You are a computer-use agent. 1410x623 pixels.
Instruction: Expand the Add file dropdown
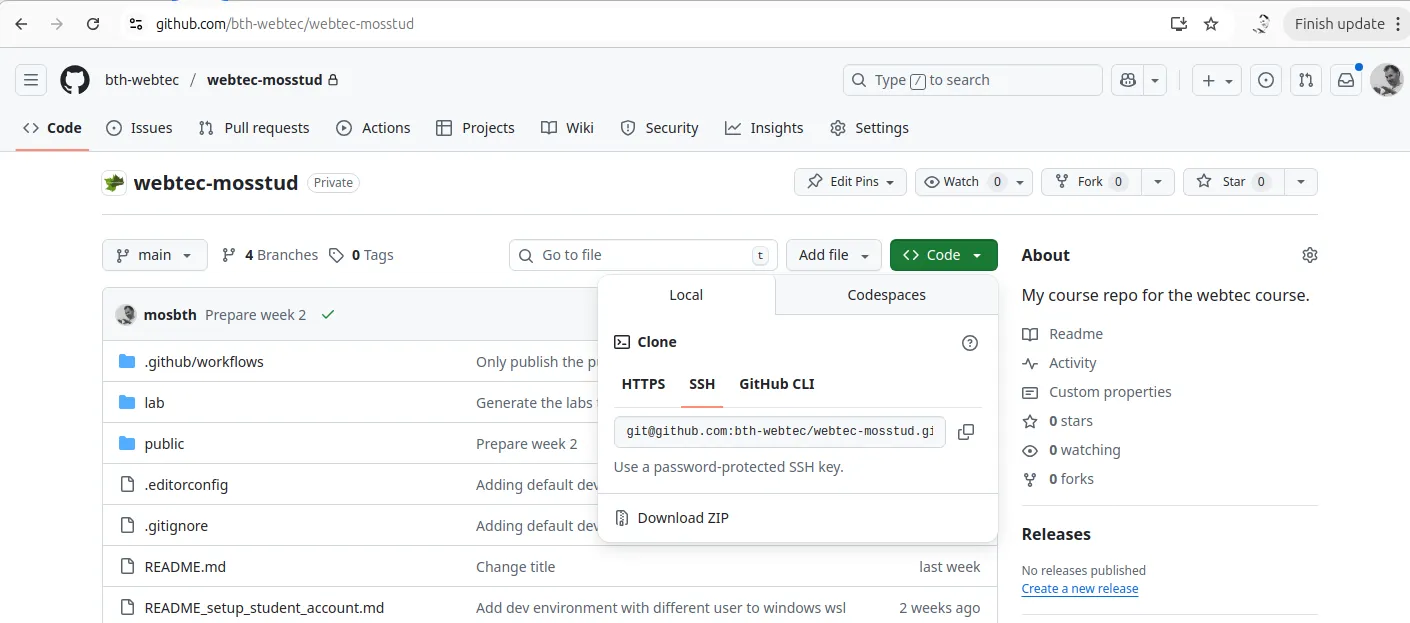[x=834, y=255]
